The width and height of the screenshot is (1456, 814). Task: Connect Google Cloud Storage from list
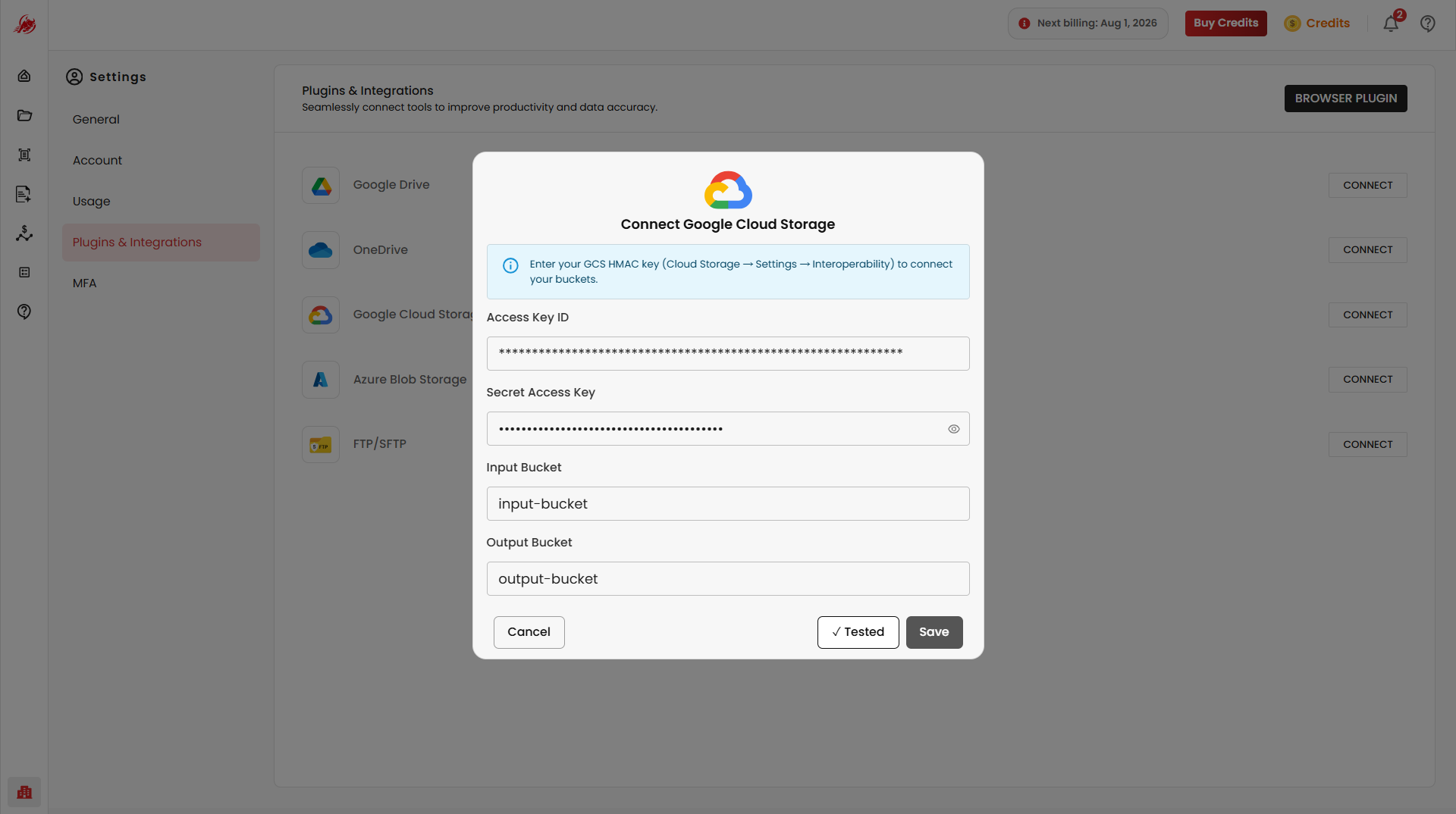point(1367,315)
